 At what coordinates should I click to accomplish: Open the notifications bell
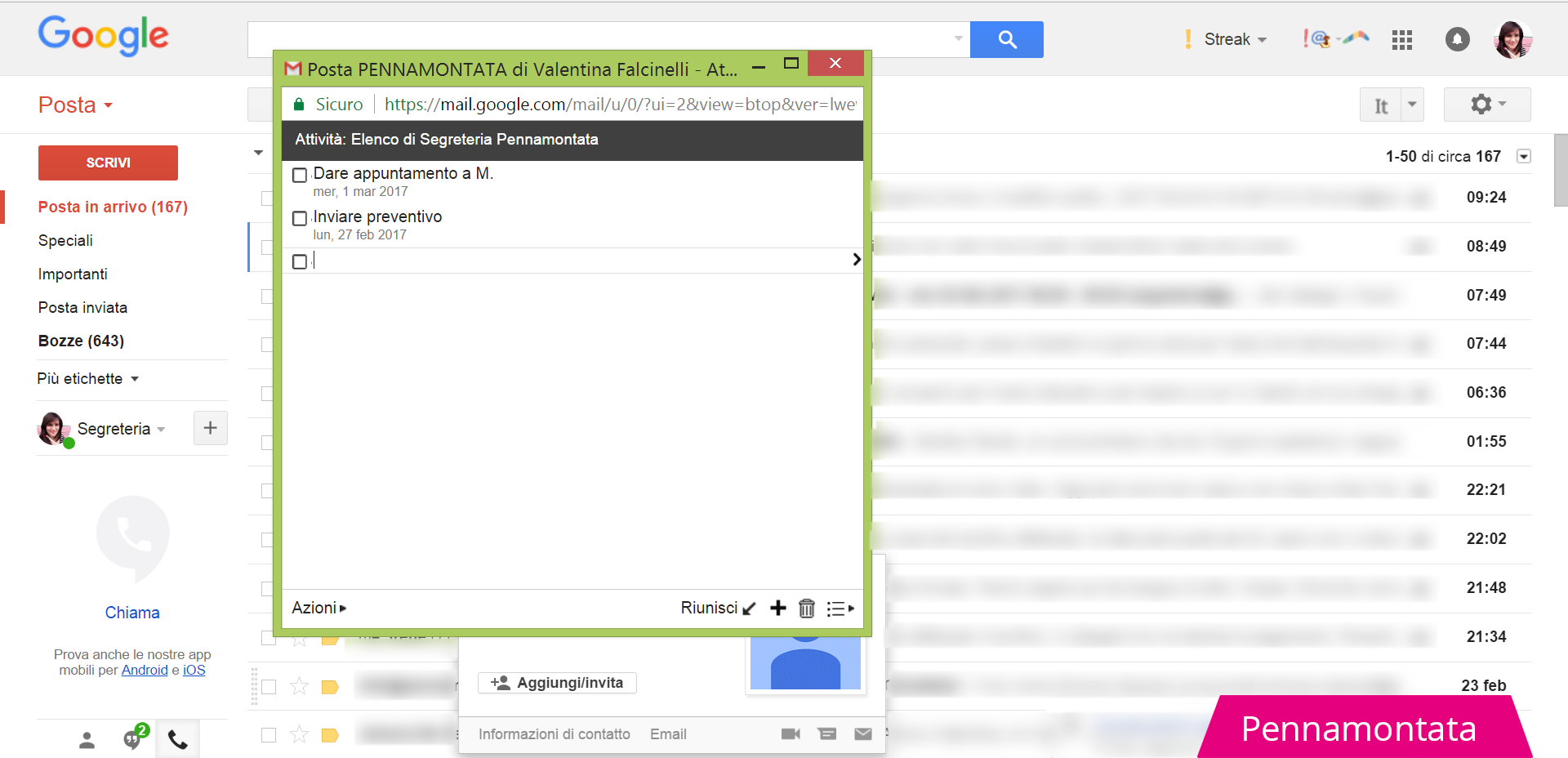coord(1457,39)
